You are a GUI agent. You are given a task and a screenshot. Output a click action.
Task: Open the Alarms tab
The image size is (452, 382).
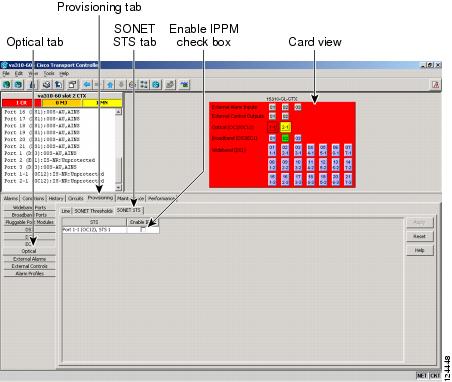click(11, 198)
